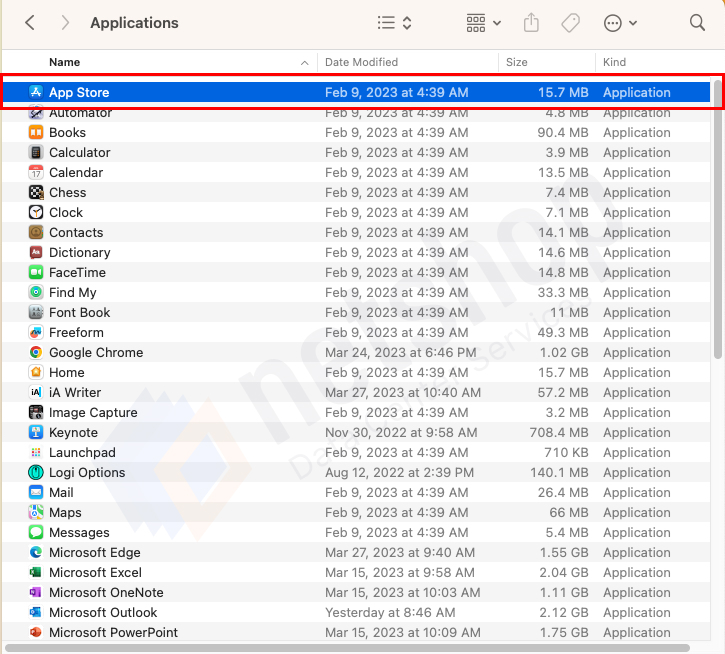Image resolution: width=725 pixels, height=654 pixels.
Task: Select the Freeform app icon
Action: (x=36, y=332)
